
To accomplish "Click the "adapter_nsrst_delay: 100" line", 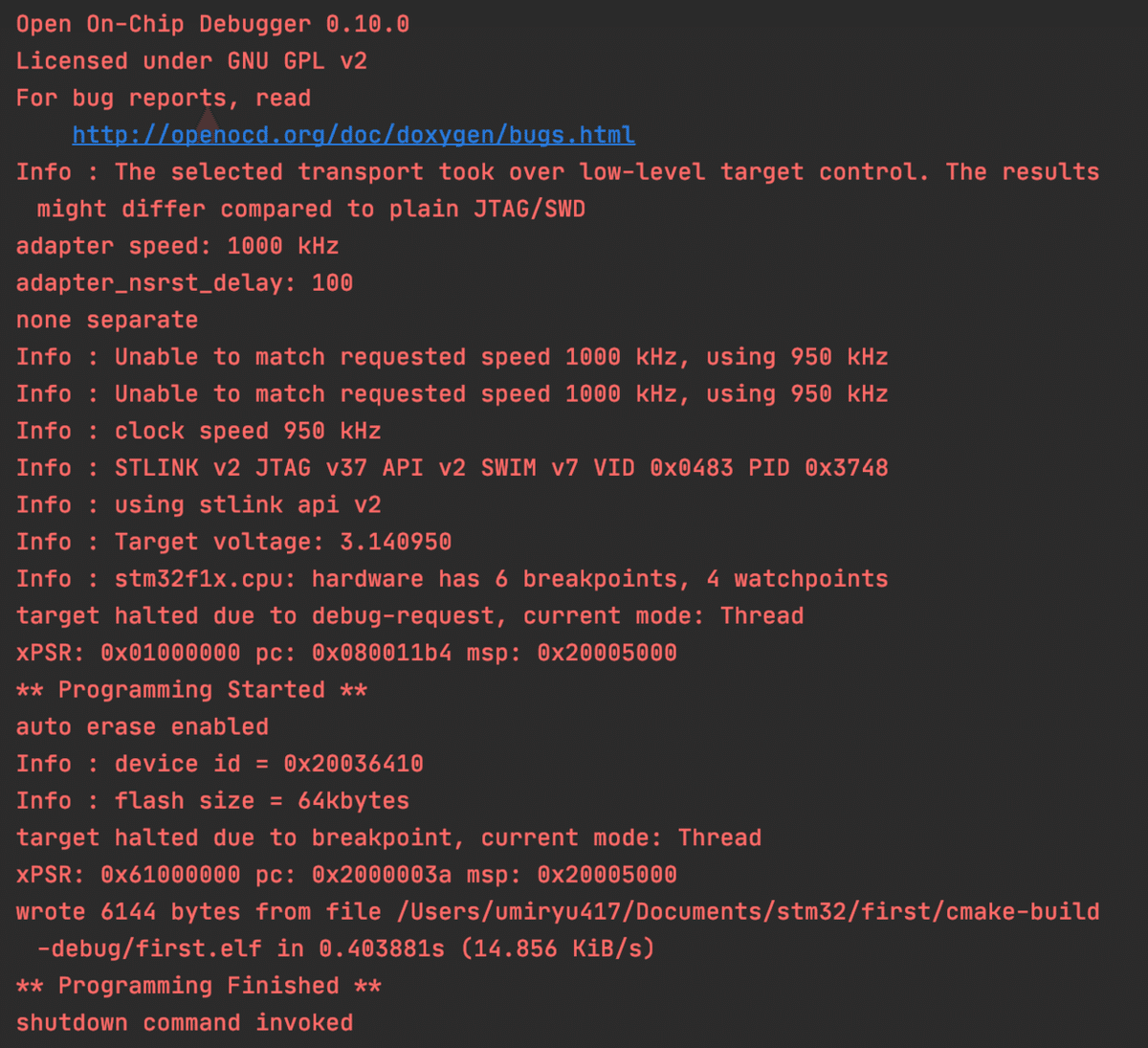I will pos(185,283).
